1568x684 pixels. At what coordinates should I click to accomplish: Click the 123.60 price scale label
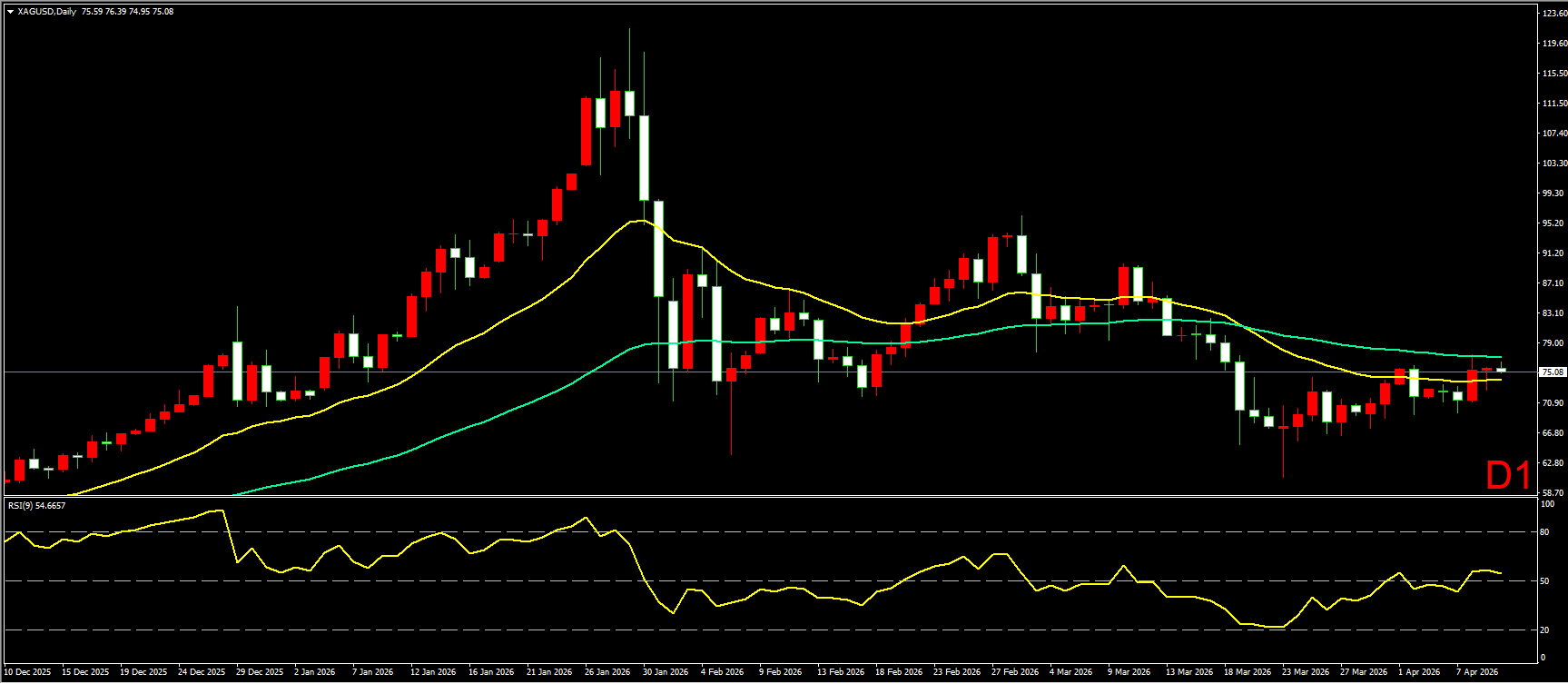1553,14
